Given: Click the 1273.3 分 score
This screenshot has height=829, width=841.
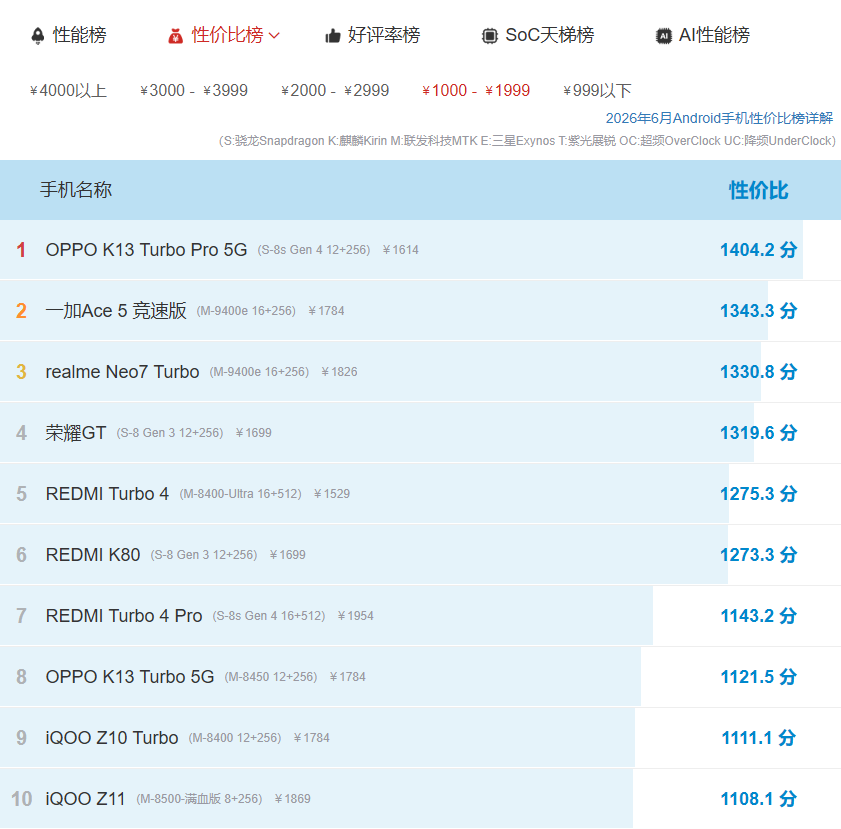Looking at the screenshot, I should pyautogui.click(x=758, y=555).
